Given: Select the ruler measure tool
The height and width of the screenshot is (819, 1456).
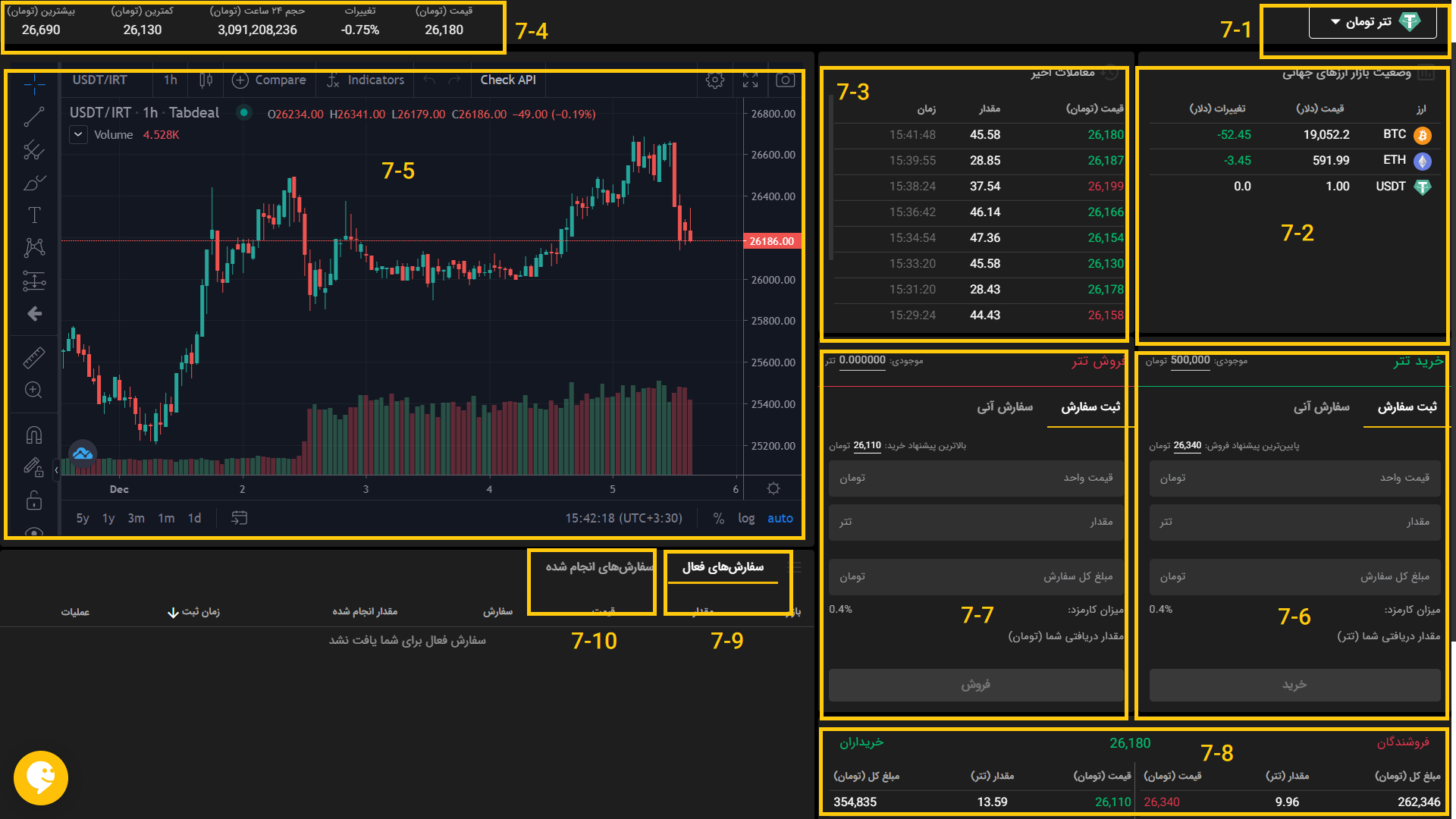Looking at the screenshot, I should (x=34, y=357).
